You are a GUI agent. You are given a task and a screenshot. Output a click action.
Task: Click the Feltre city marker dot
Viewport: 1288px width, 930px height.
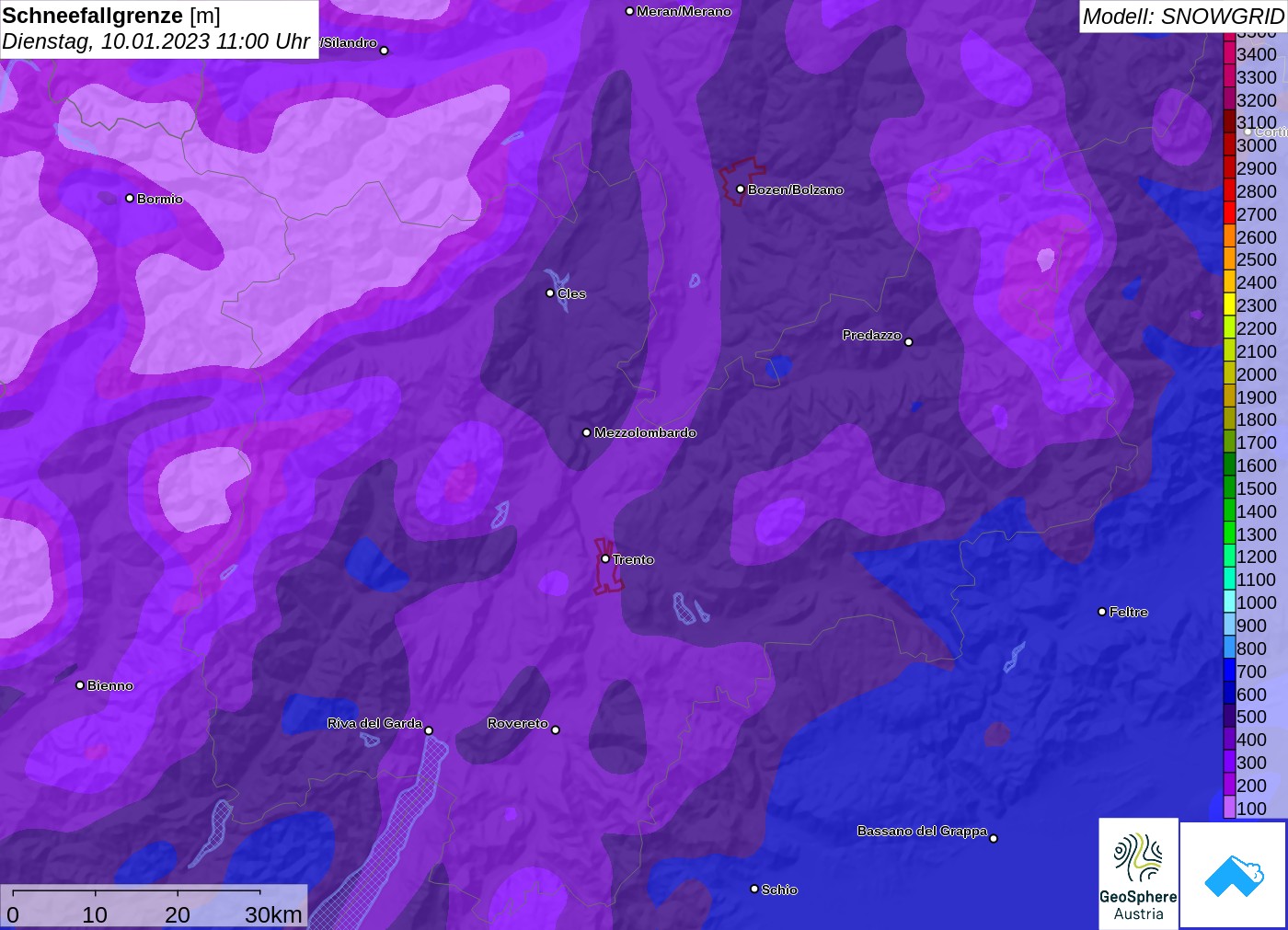pos(1102,612)
